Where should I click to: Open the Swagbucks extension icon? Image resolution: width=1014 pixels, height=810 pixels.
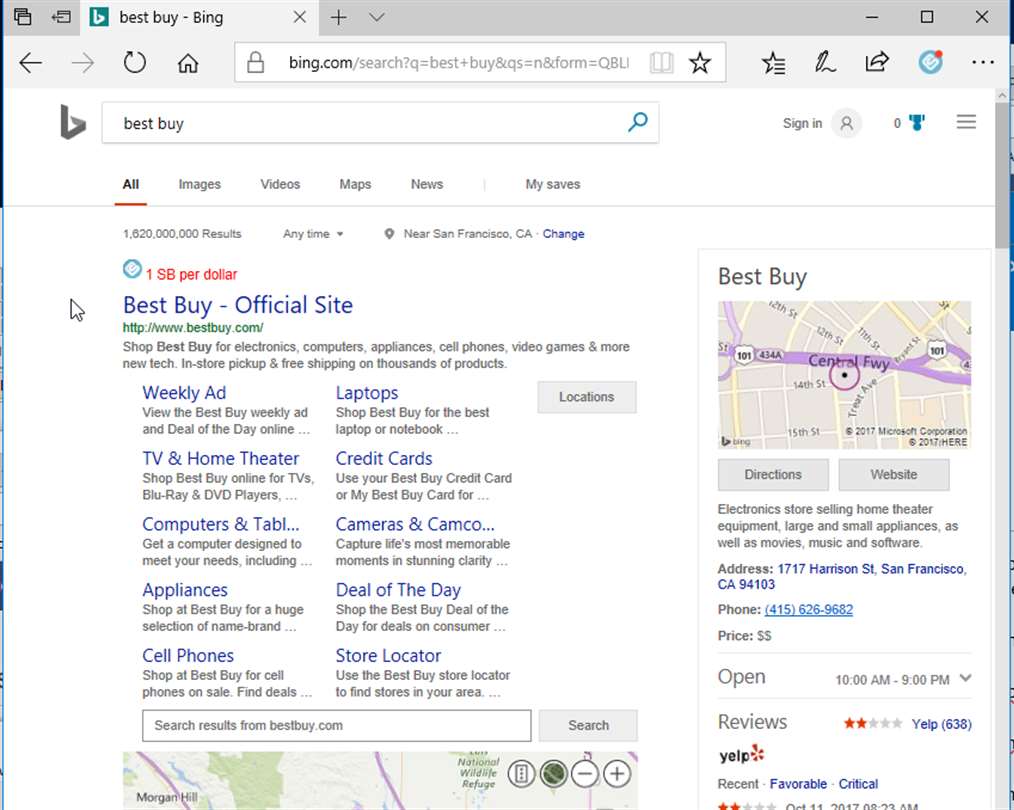click(931, 62)
